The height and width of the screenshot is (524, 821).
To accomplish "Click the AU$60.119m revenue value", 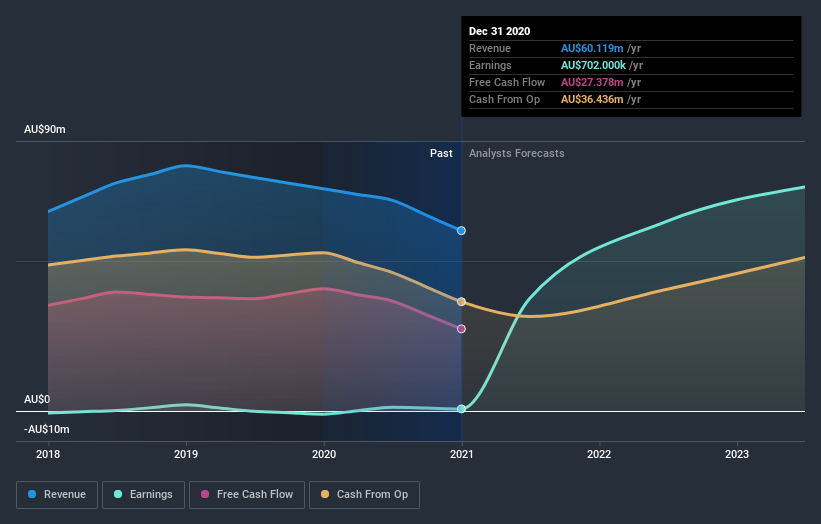I will pos(592,48).
